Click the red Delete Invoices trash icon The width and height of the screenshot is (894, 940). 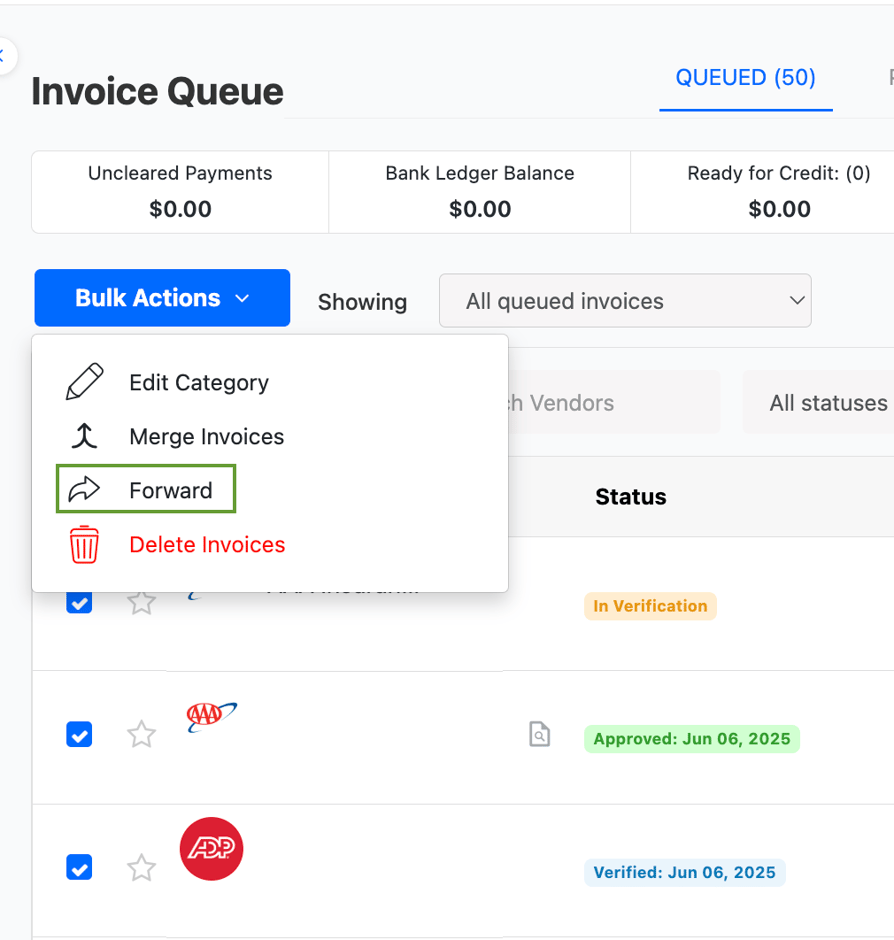[x=84, y=545]
